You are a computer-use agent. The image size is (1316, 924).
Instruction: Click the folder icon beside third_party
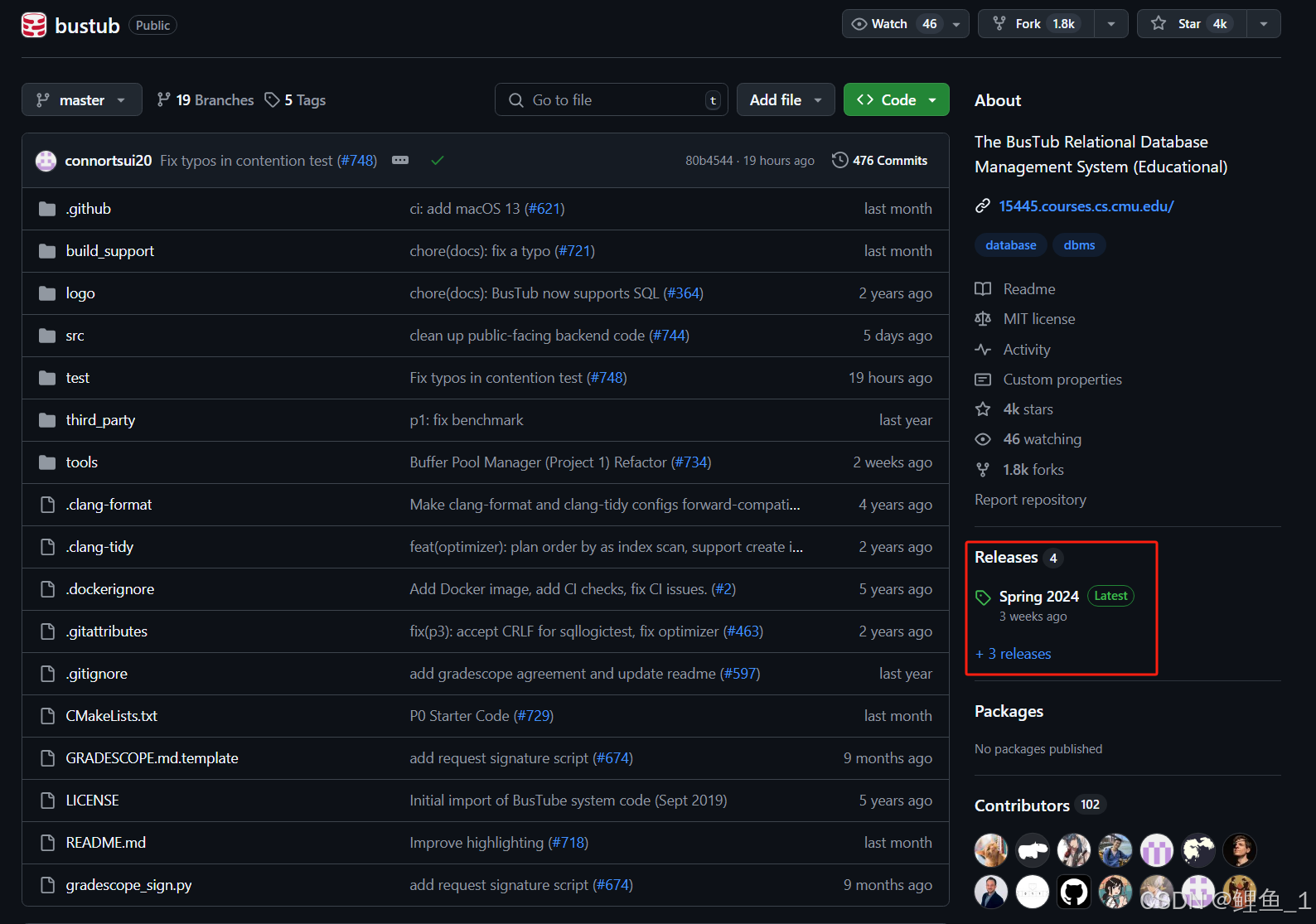click(47, 420)
